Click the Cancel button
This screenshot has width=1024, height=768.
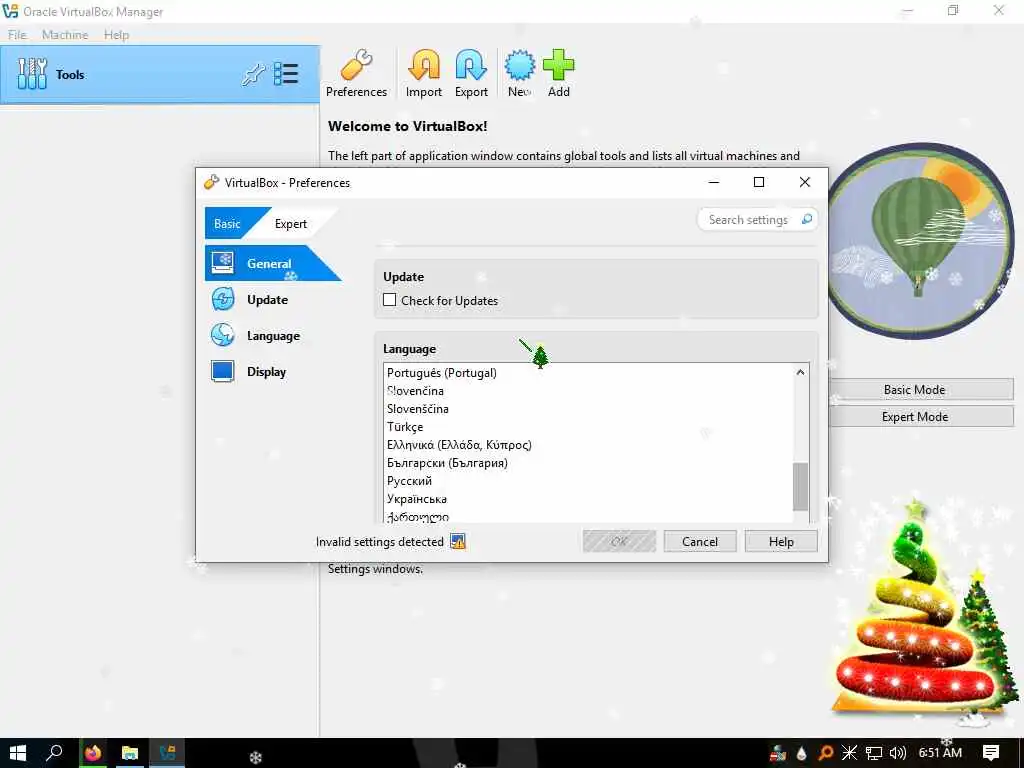click(699, 541)
